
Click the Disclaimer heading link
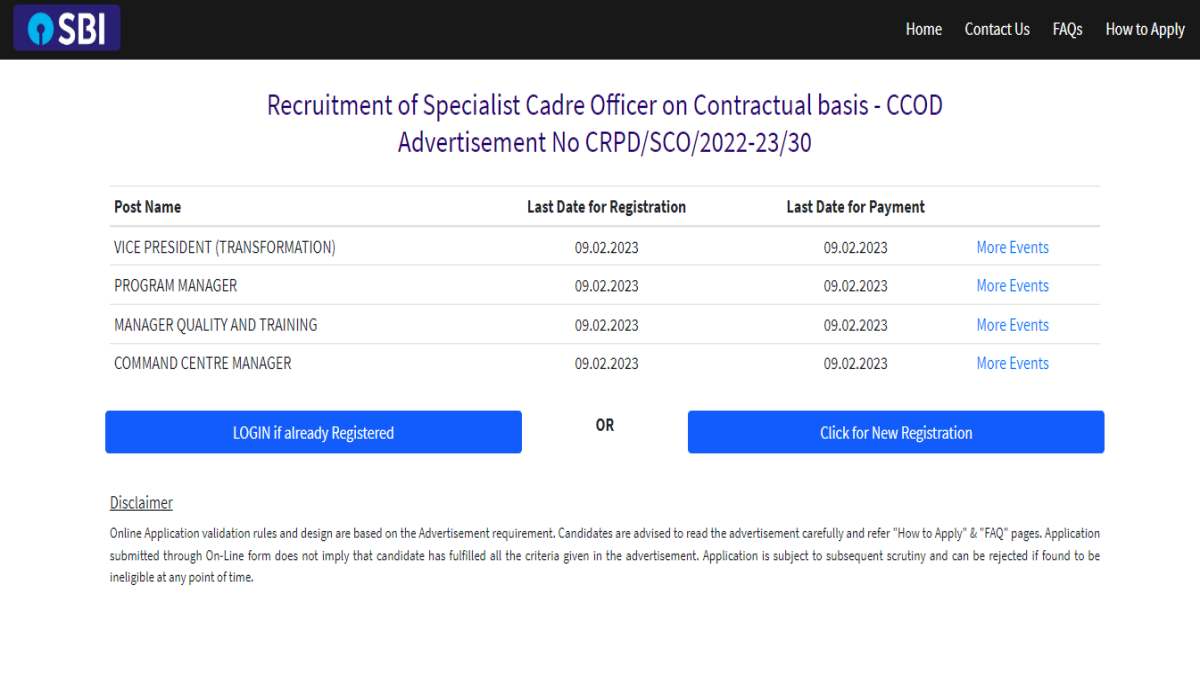140,502
